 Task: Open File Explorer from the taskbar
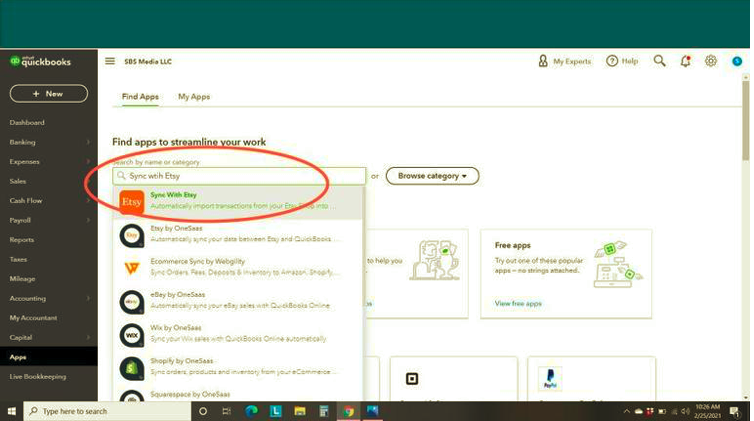300,411
